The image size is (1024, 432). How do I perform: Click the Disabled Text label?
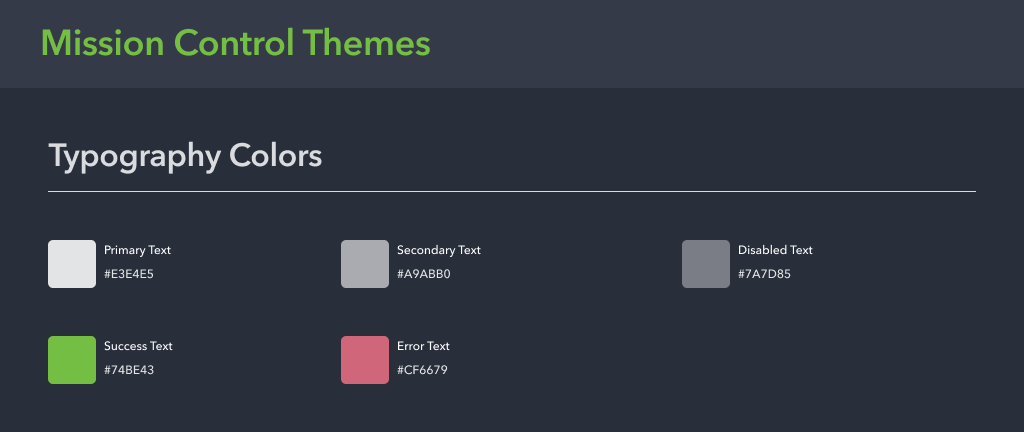point(775,250)
